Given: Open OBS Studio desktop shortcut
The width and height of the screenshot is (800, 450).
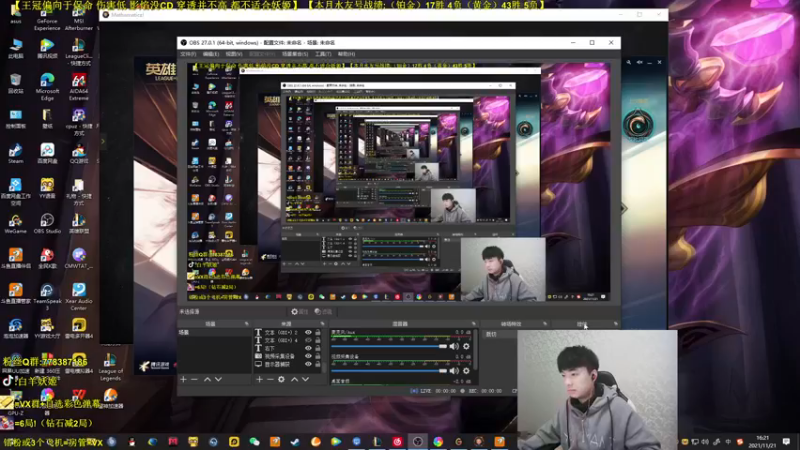Looking at the screenshot, I should [x=47, y=223].
